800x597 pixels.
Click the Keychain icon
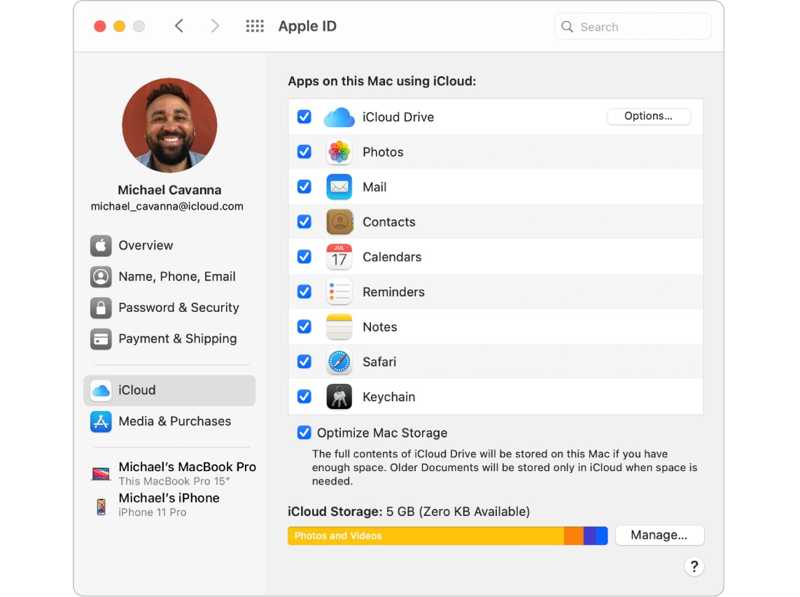click(339, 396)
